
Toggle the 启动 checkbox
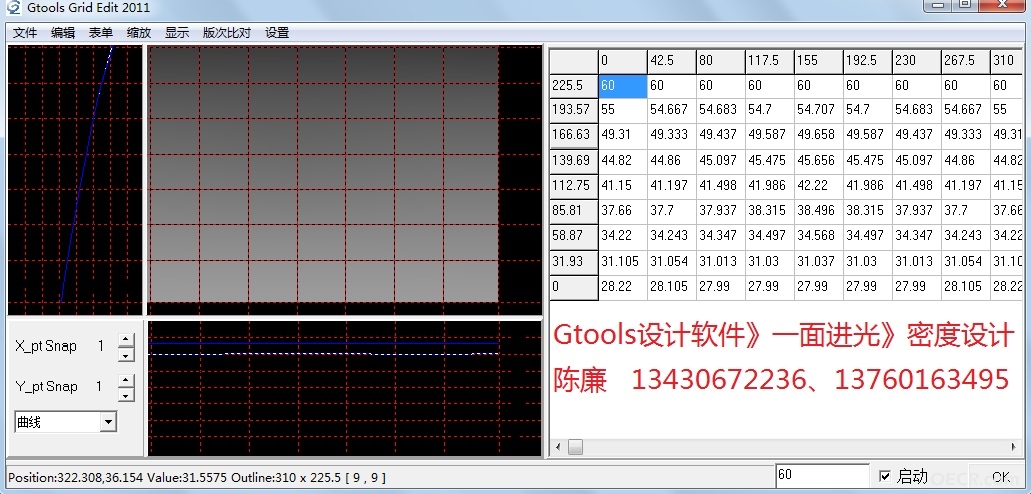click(885, 476)
